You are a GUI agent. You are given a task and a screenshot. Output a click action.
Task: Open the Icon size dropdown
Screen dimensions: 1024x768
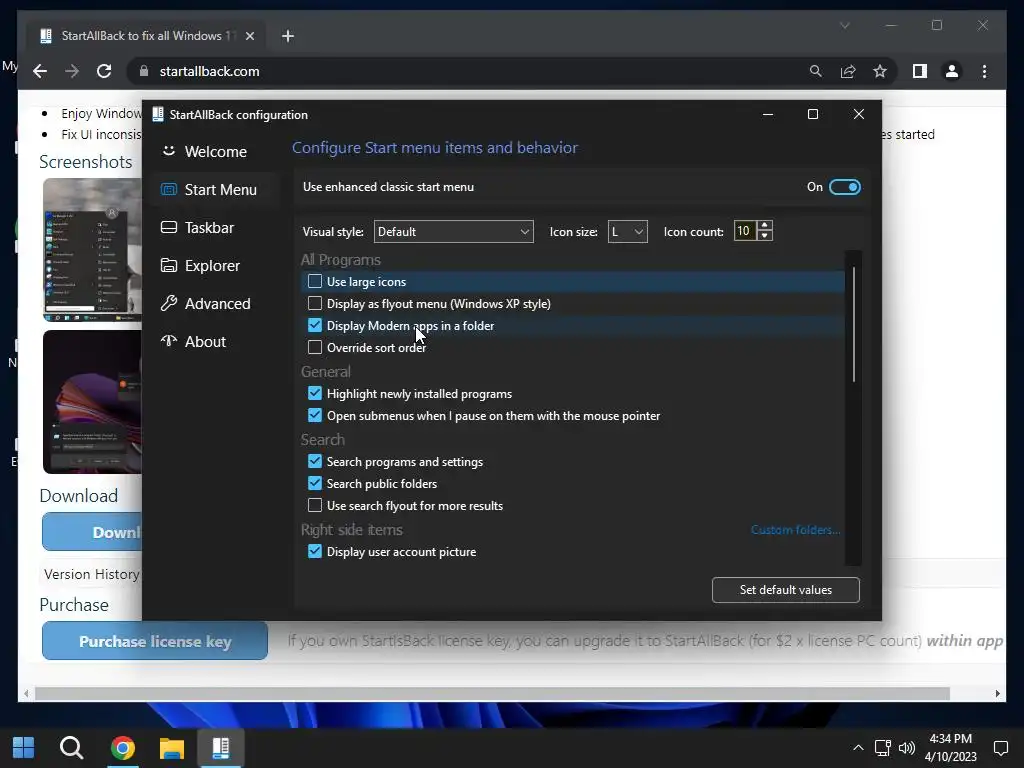[627, 232]
